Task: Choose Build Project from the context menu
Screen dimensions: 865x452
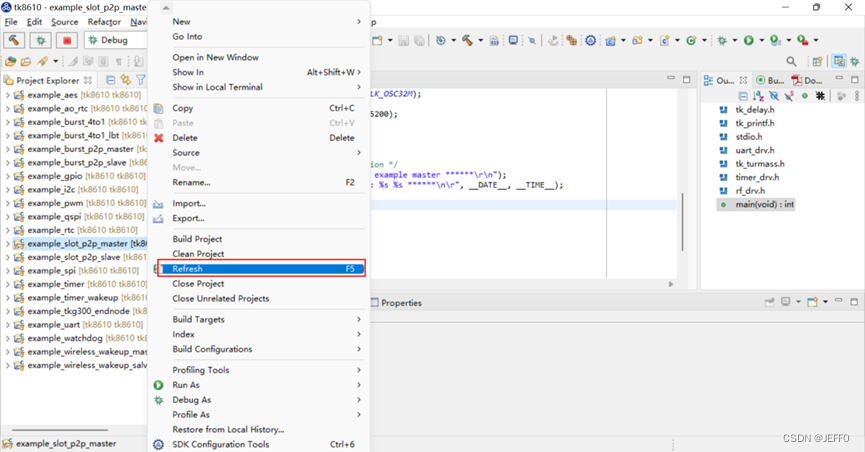Action: [x=197, y=239]
